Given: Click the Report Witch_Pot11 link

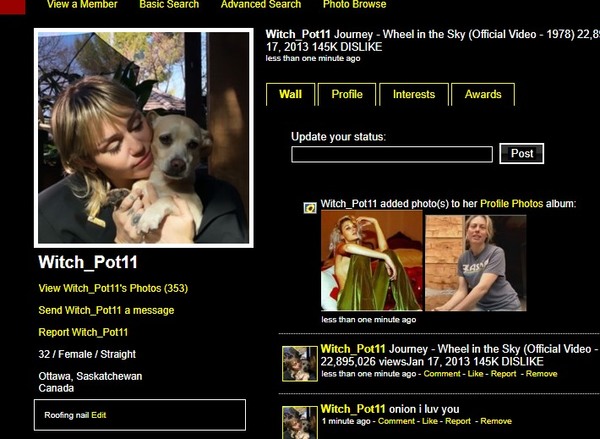Looking at the screenshot, I should point(83,332).
